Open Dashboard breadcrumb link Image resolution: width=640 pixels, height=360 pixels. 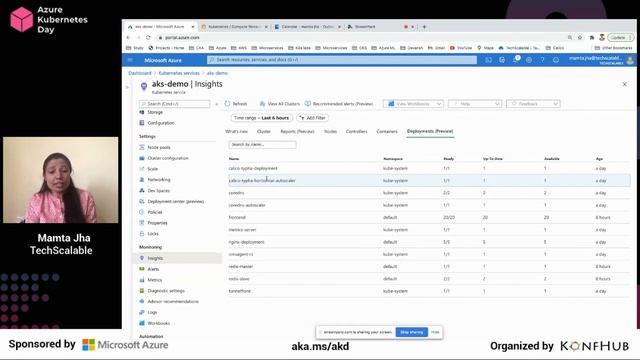pos(140,73)
